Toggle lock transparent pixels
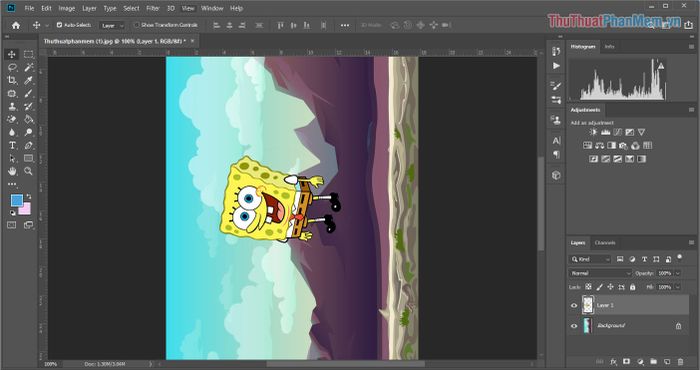This screenshot has height=370, width=700. (x=588, y=287)
